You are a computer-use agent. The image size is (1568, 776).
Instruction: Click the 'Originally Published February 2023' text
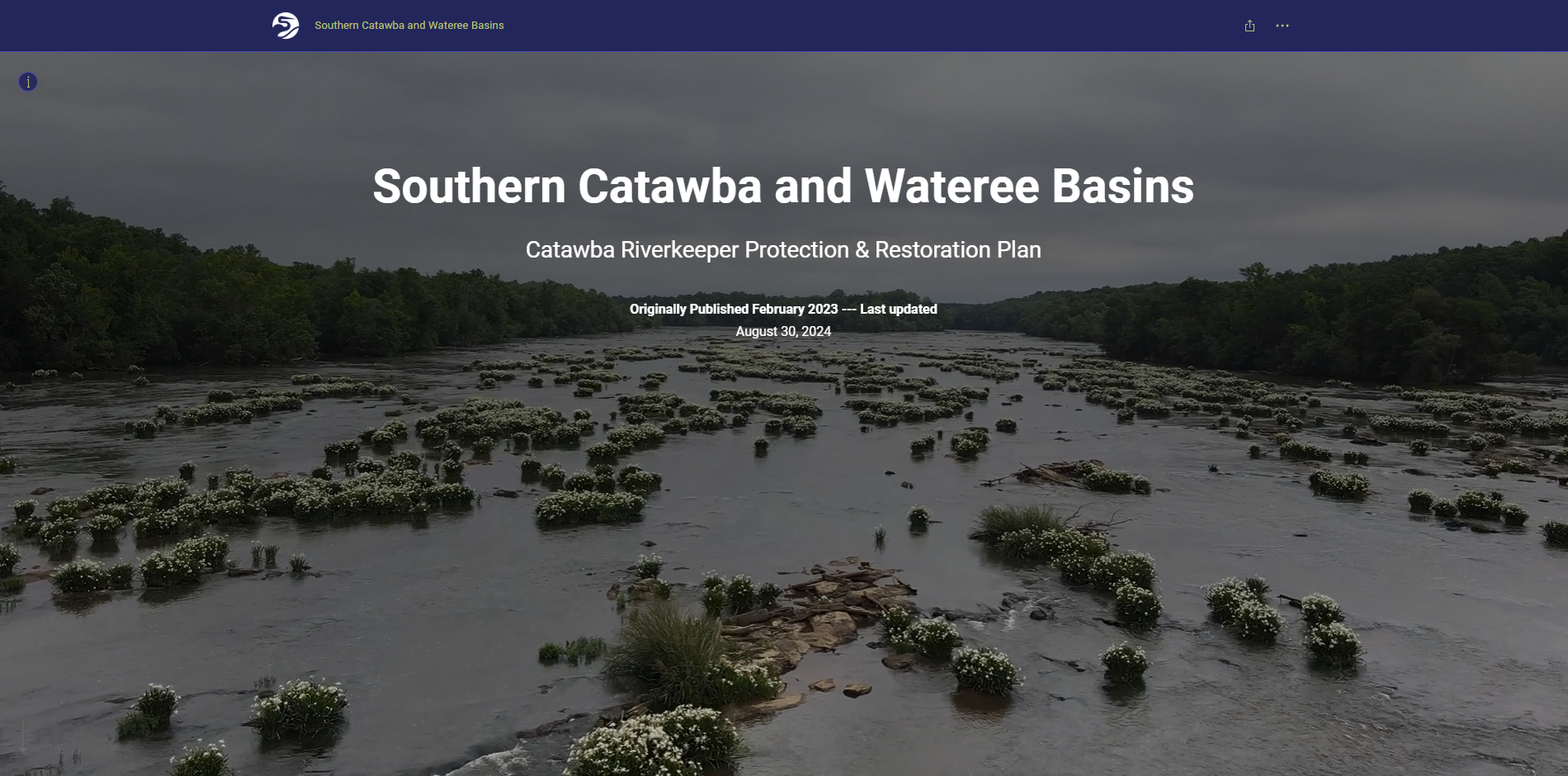tap(734, 309)
